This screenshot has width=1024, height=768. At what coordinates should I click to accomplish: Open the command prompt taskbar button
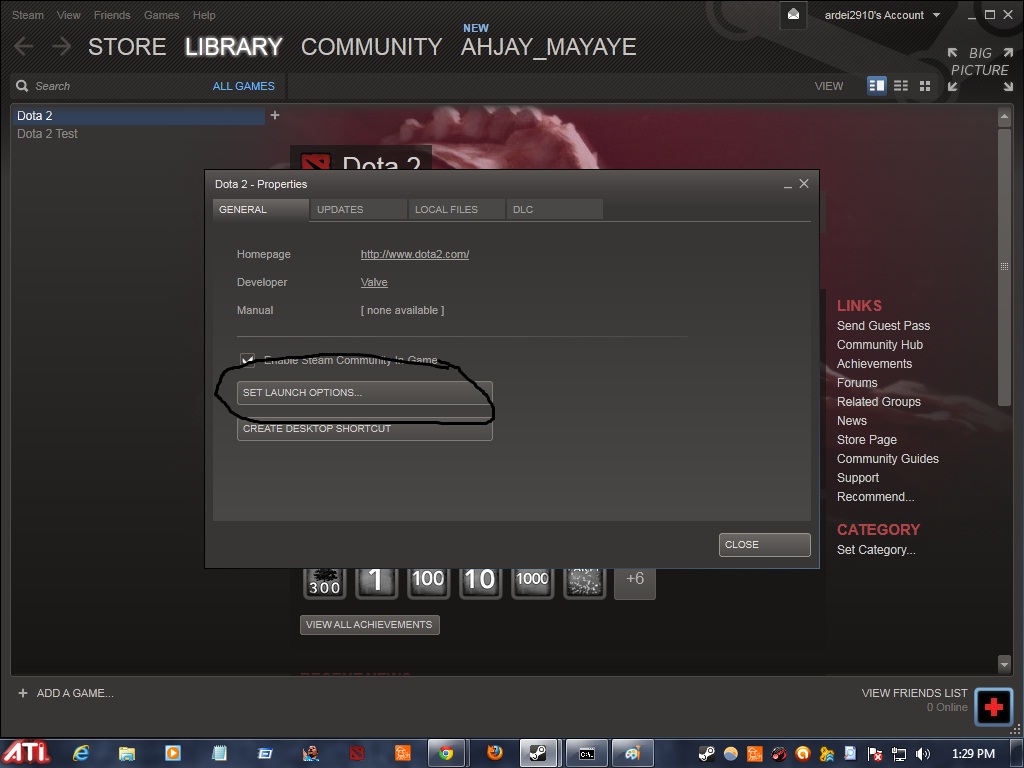point(586,754)
